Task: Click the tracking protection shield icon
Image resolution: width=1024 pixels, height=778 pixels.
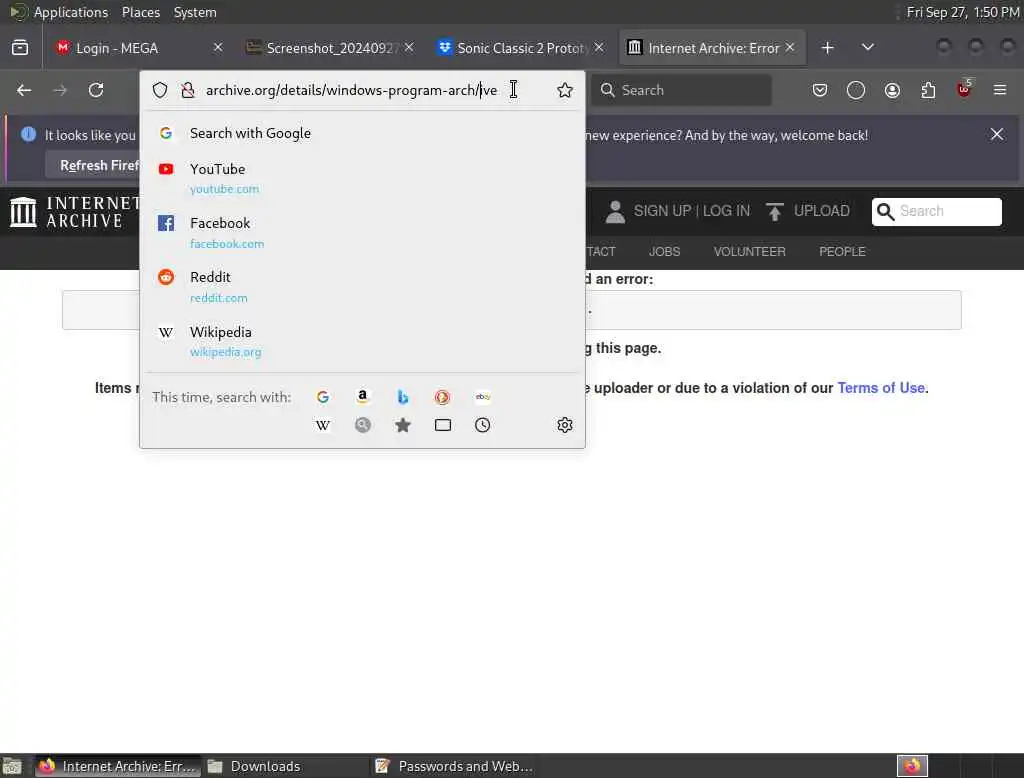Action: pyautogui.click(x=160, y=90)
